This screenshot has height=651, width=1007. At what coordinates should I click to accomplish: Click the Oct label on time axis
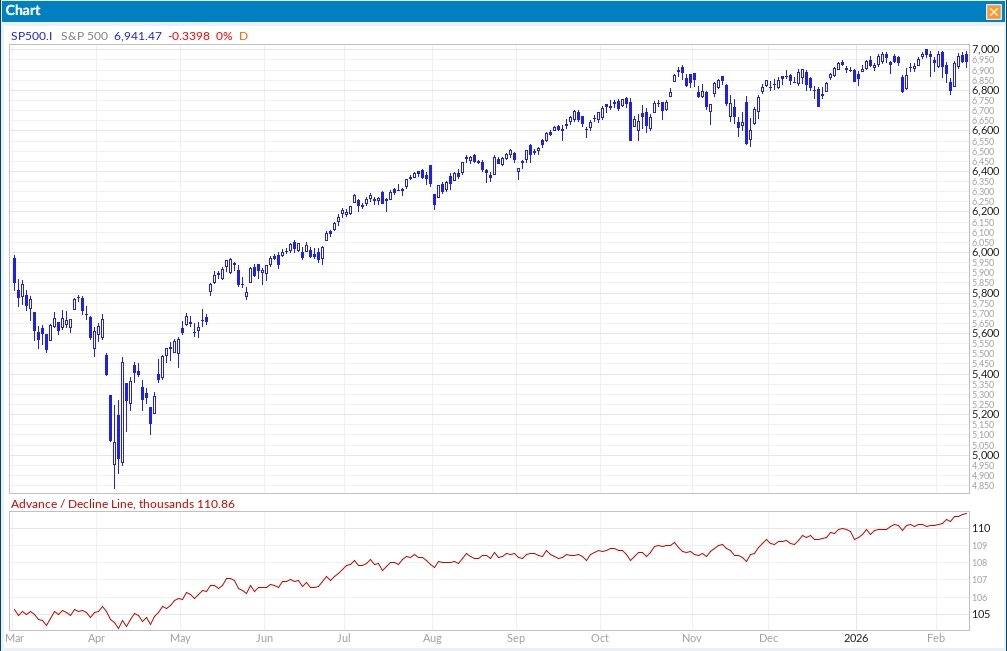[600, 637]
